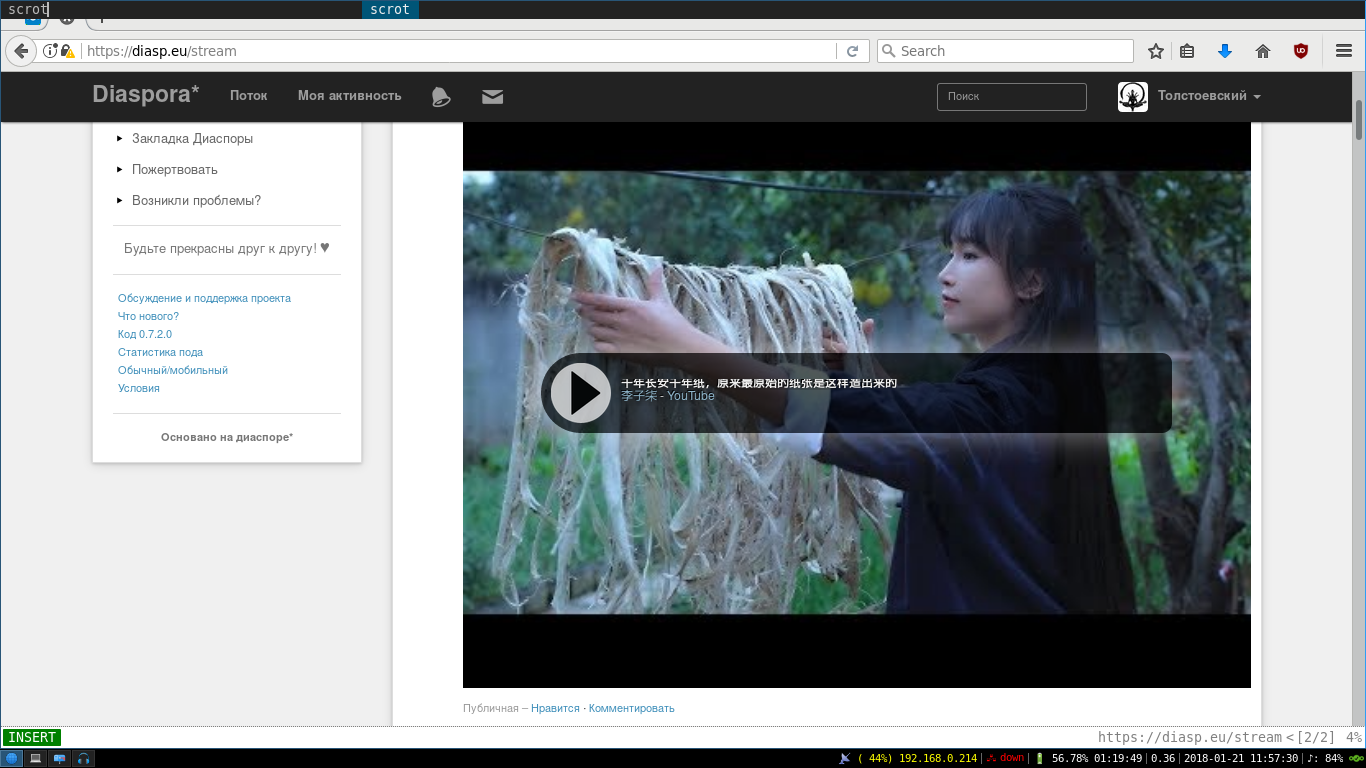Click the Нравится link under the post
1366x768 pixels.
[555, 708]
